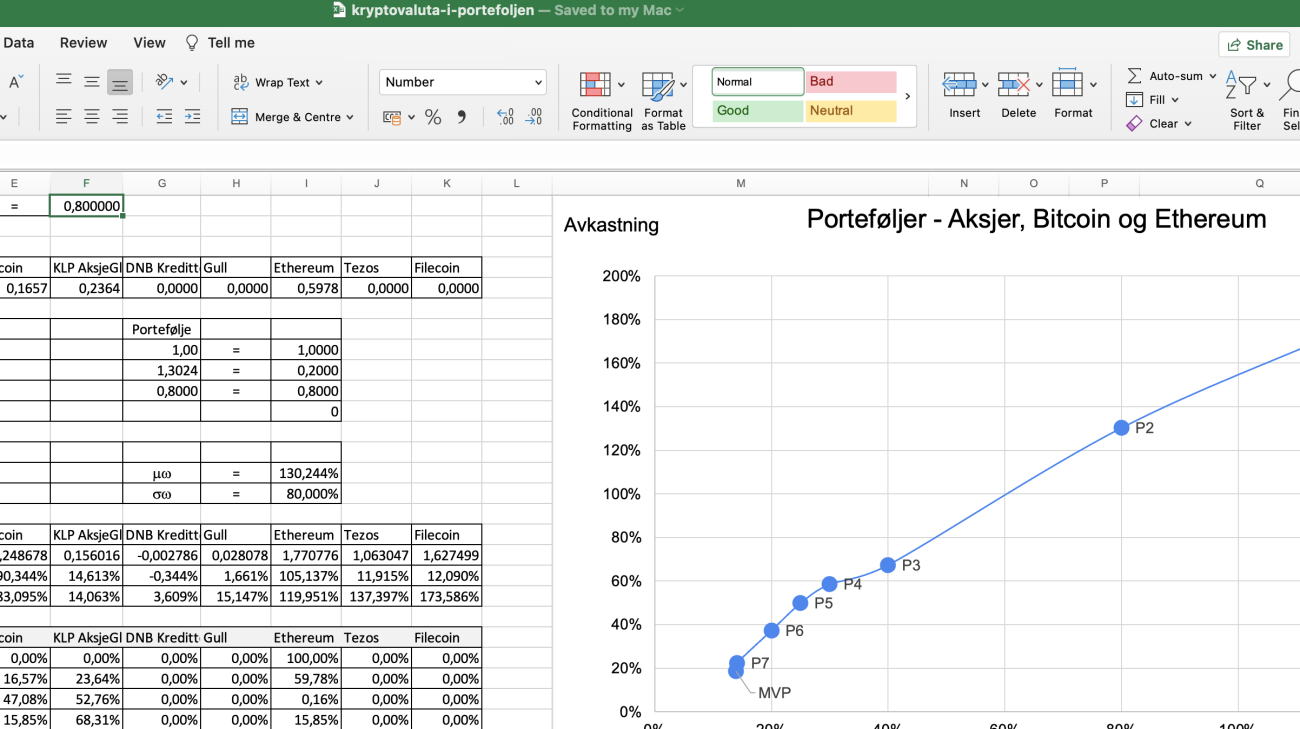Viewport: 1300px width, 729px height.
Task: Align text to middle of cell
Action: pos(91,82)
